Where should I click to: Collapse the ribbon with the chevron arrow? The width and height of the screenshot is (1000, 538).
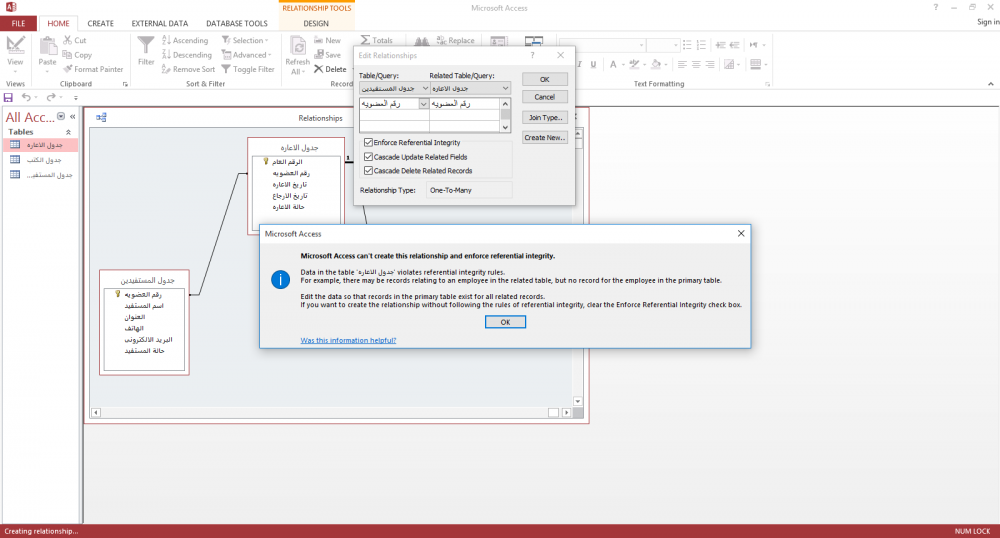tap(990, 84)
